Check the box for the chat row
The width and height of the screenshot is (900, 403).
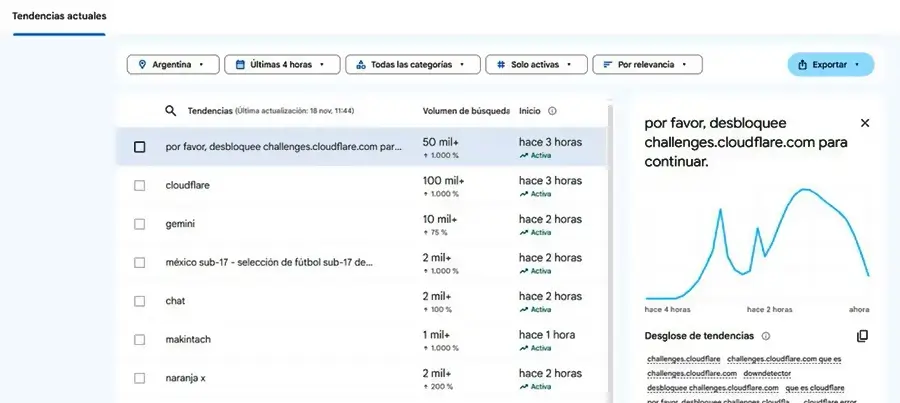pos(139,301)
